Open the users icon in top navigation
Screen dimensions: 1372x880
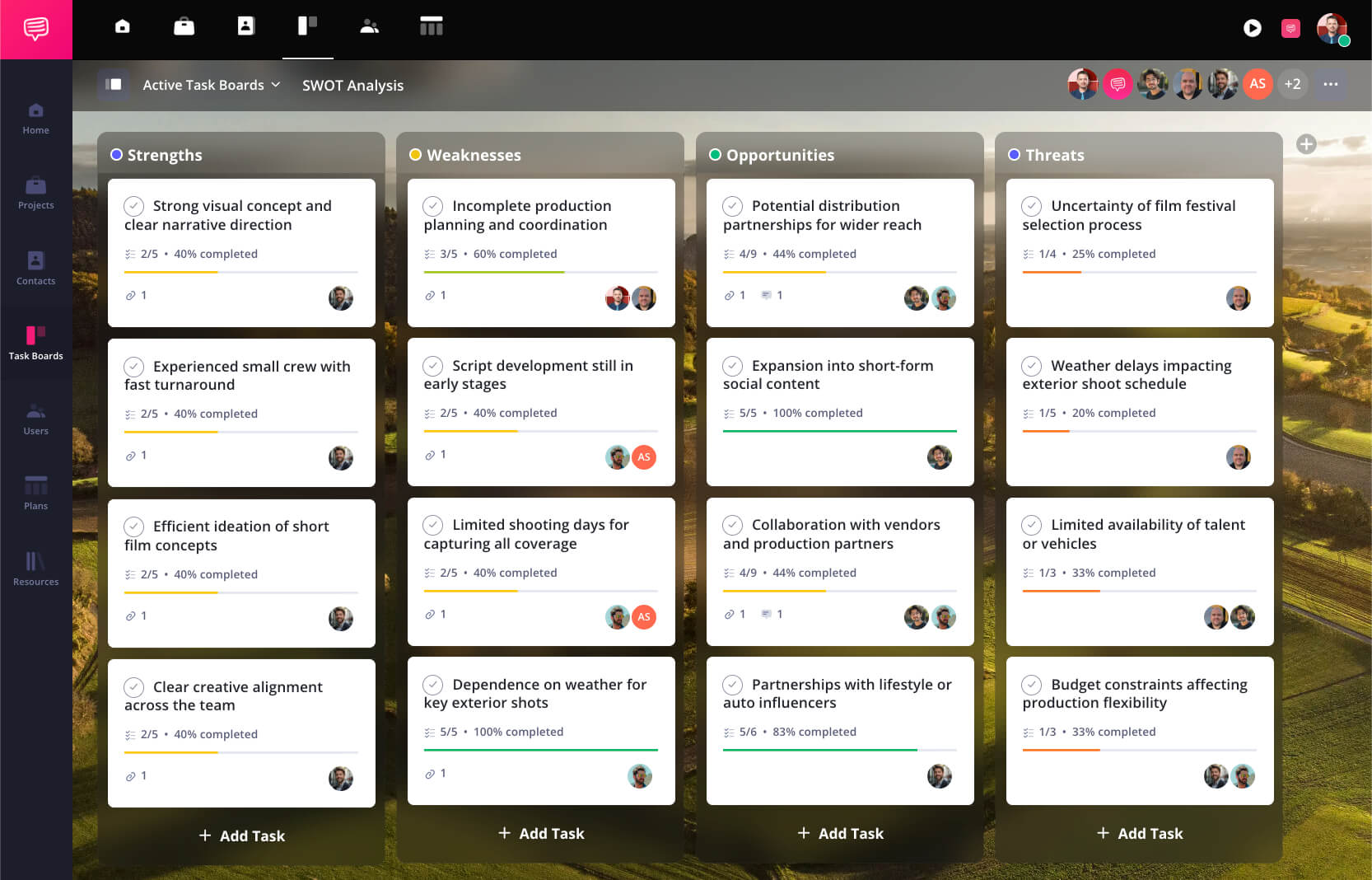click(x=369, y=26)
